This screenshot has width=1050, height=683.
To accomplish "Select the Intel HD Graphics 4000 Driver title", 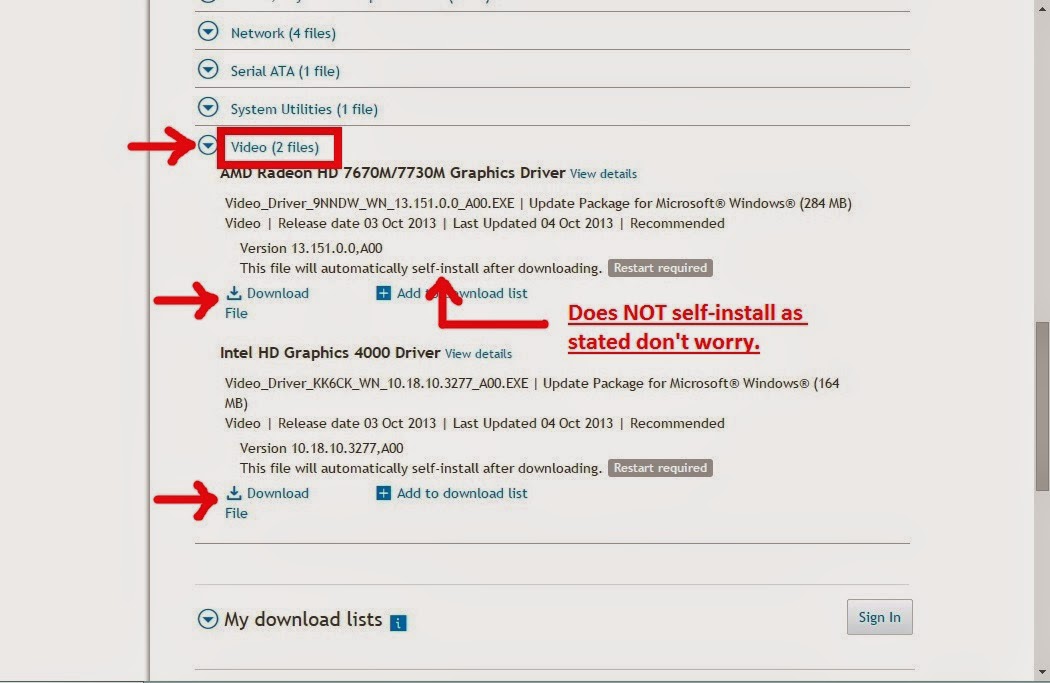I will tap(330, 353).
